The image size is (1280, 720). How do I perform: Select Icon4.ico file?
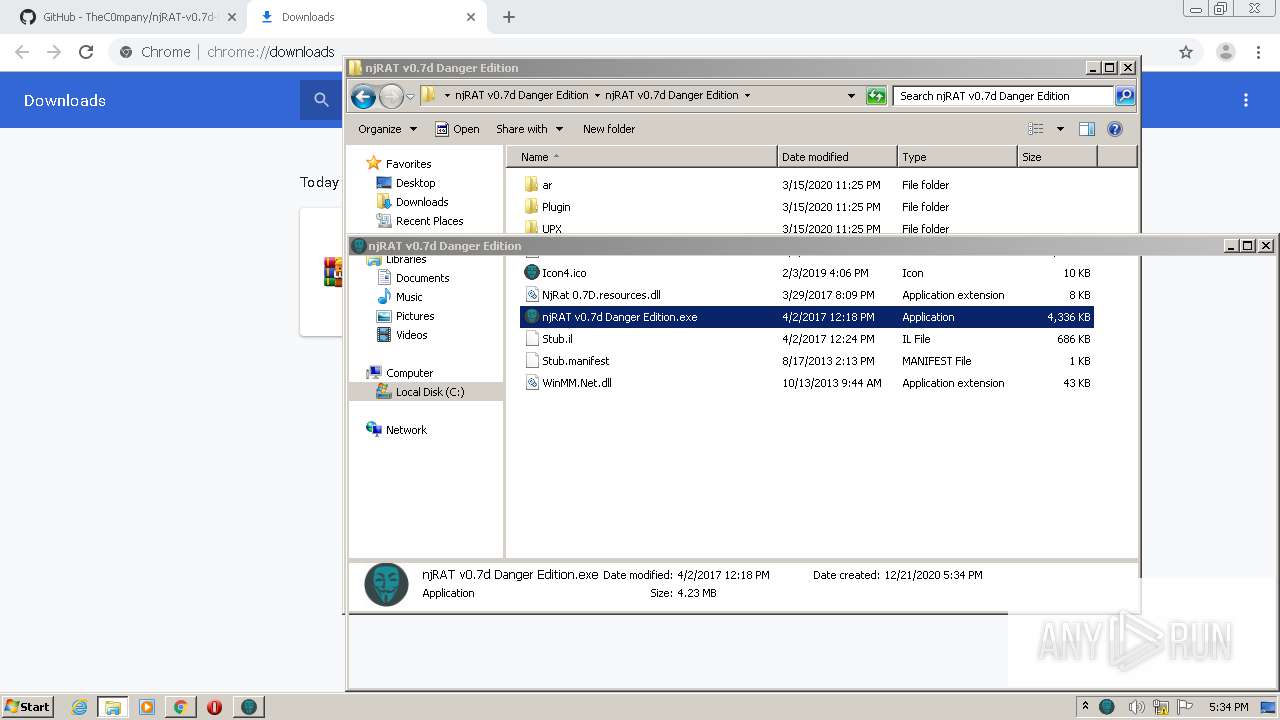[x=564, y=273]
